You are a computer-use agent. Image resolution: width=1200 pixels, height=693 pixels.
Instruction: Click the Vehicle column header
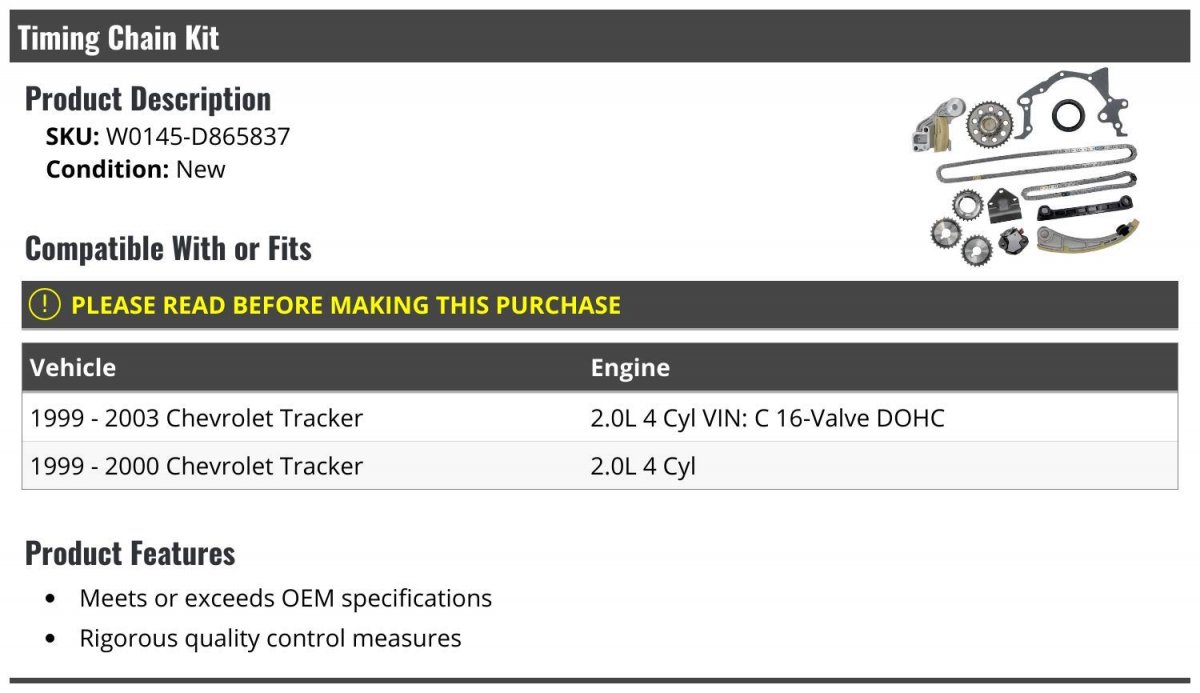click(x=73, y=367)
